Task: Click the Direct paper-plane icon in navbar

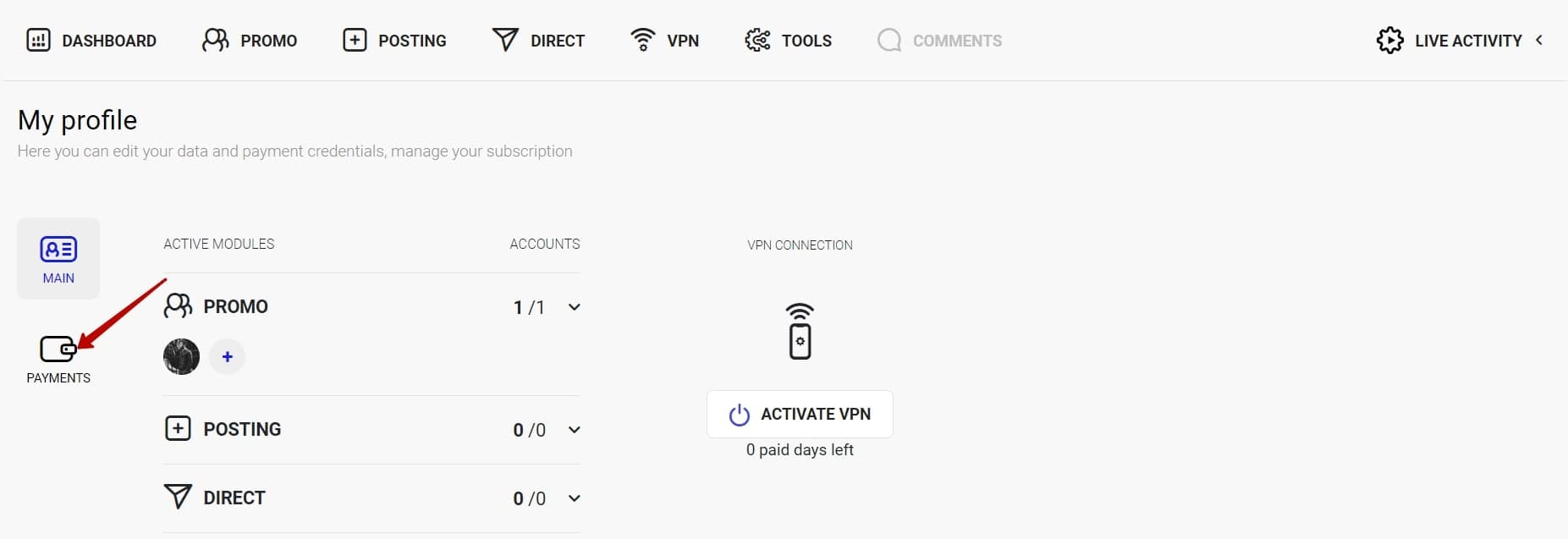Action: pos(505,40)
